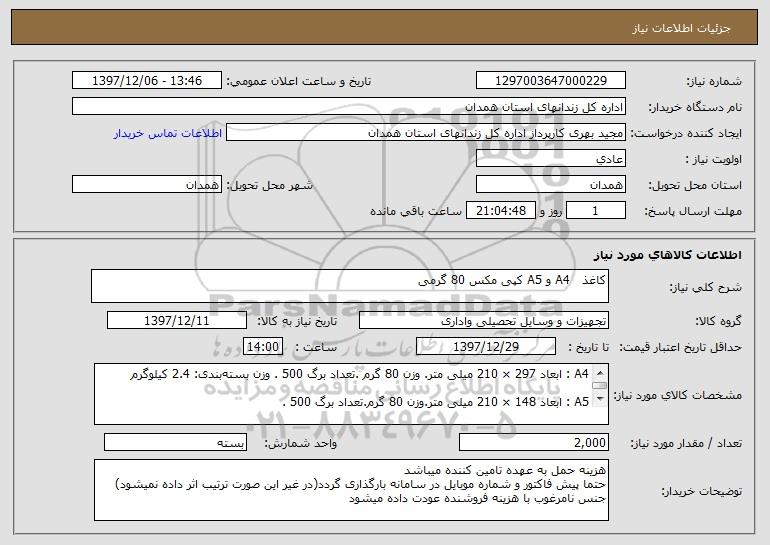
Task: Click the need date field 1397/12/11
Action: coord(177,321)
